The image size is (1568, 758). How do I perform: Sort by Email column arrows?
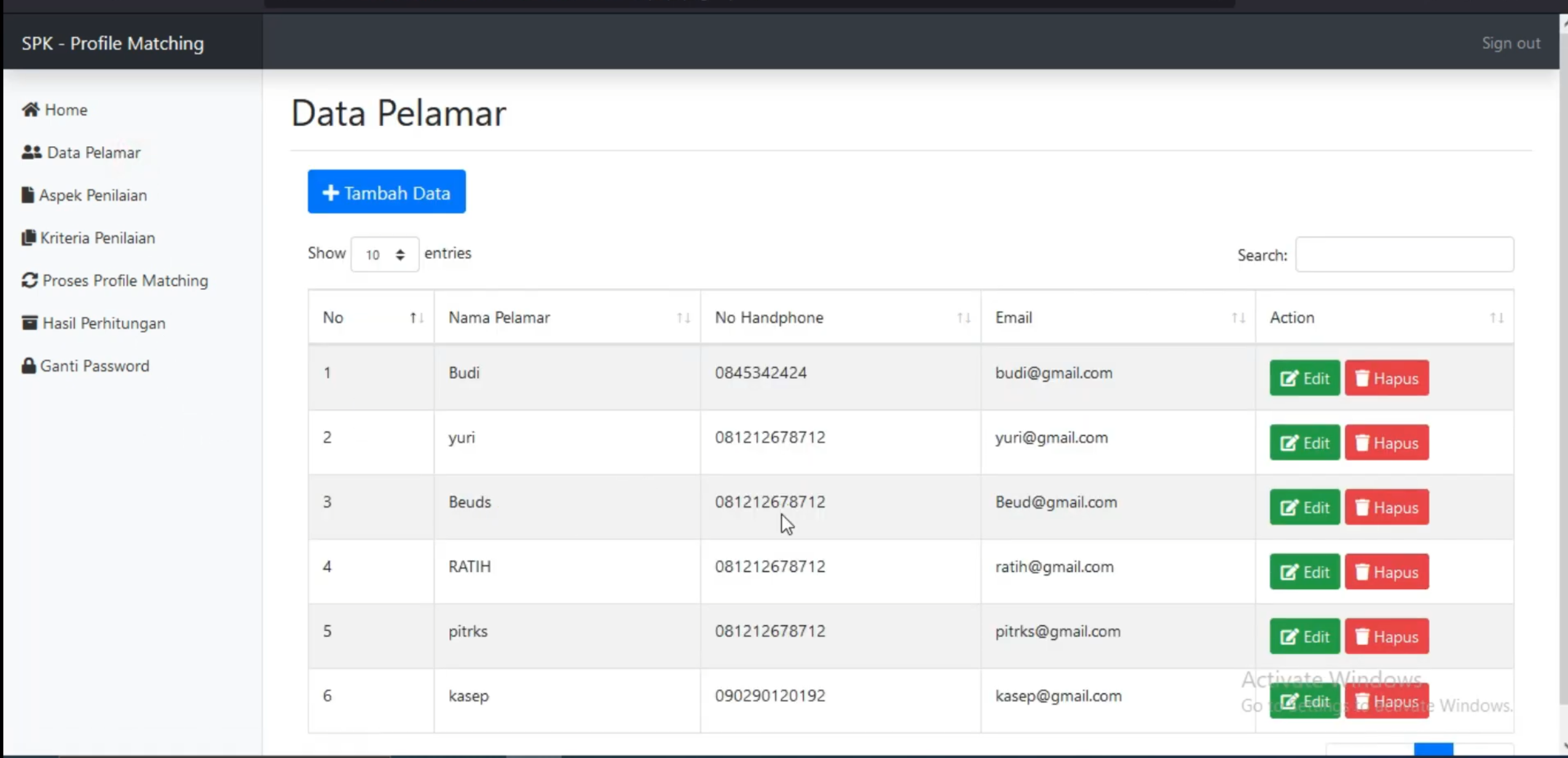1239,318
